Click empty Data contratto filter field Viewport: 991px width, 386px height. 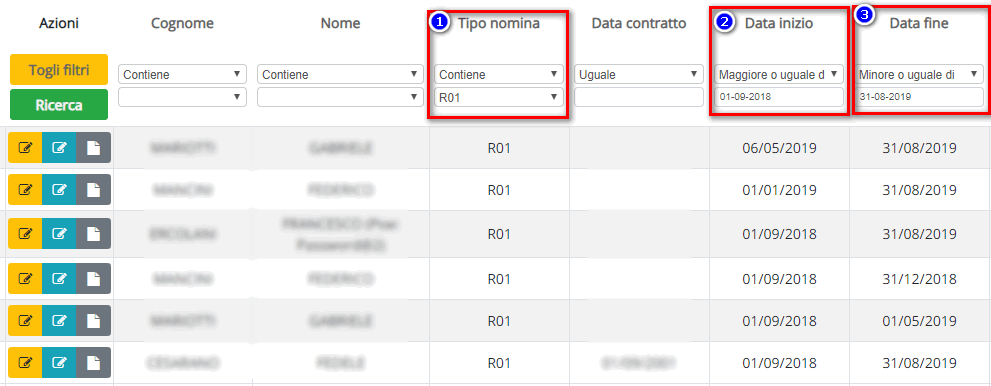[639, 97]
